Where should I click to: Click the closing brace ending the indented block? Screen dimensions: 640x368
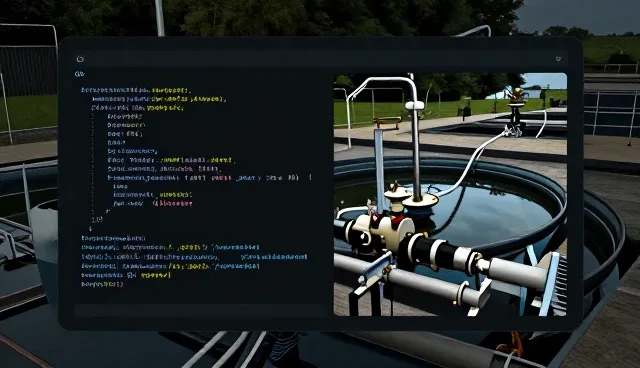tap(107, 211)
